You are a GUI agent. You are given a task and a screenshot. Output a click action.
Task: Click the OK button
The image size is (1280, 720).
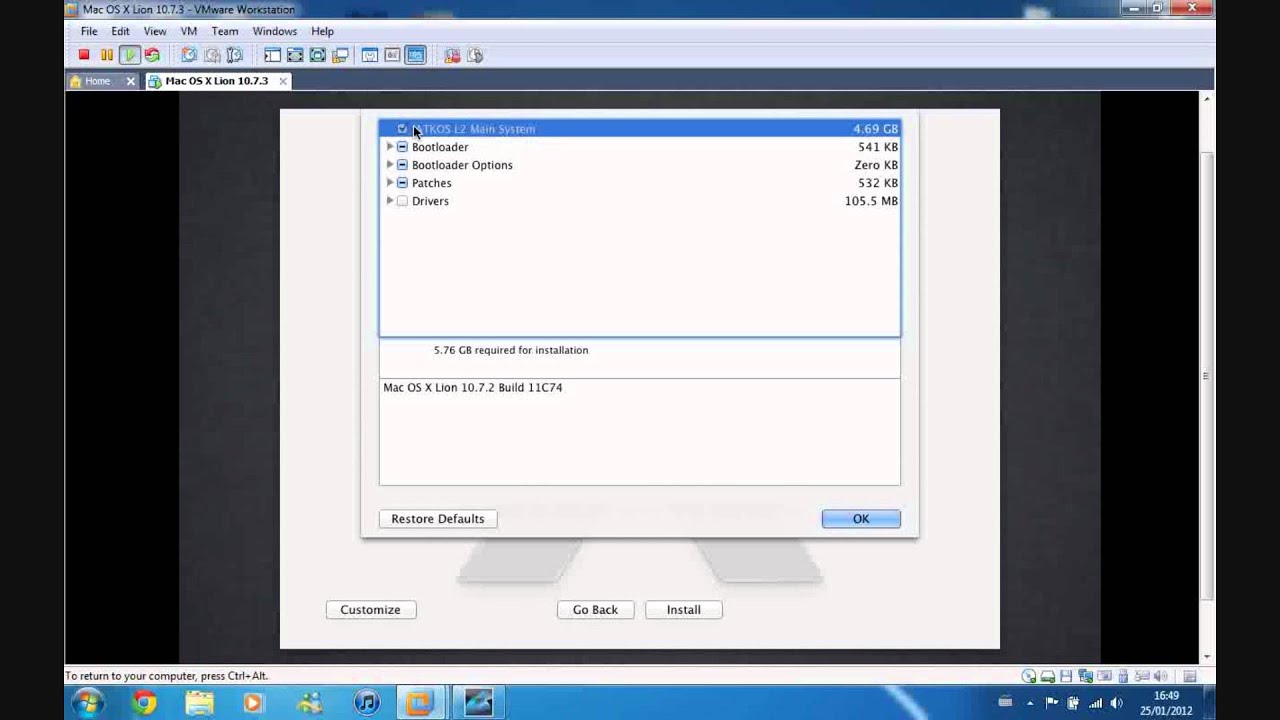pyautogui.click(x=861, y=519)
